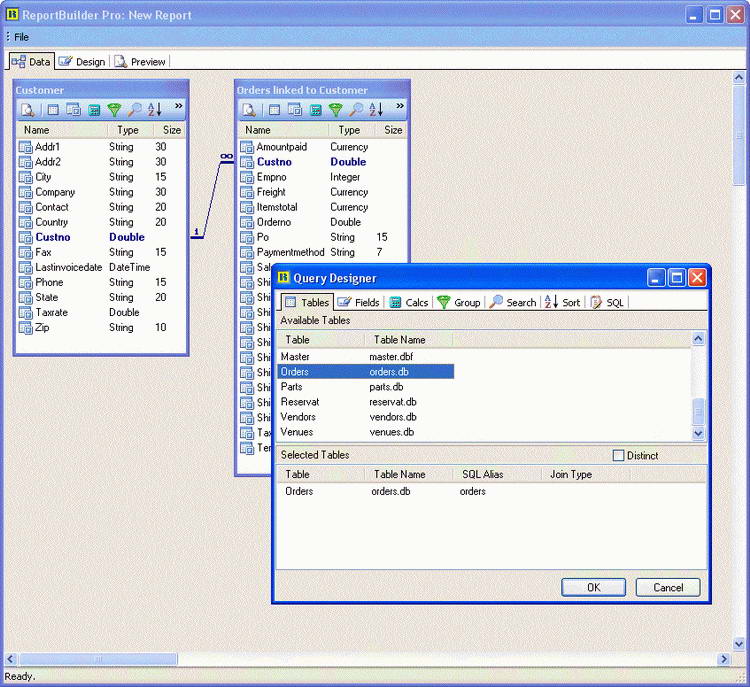Select Venues table in Available Tables
This screenshot has height=687, width=750.
[x=365, y=432]
